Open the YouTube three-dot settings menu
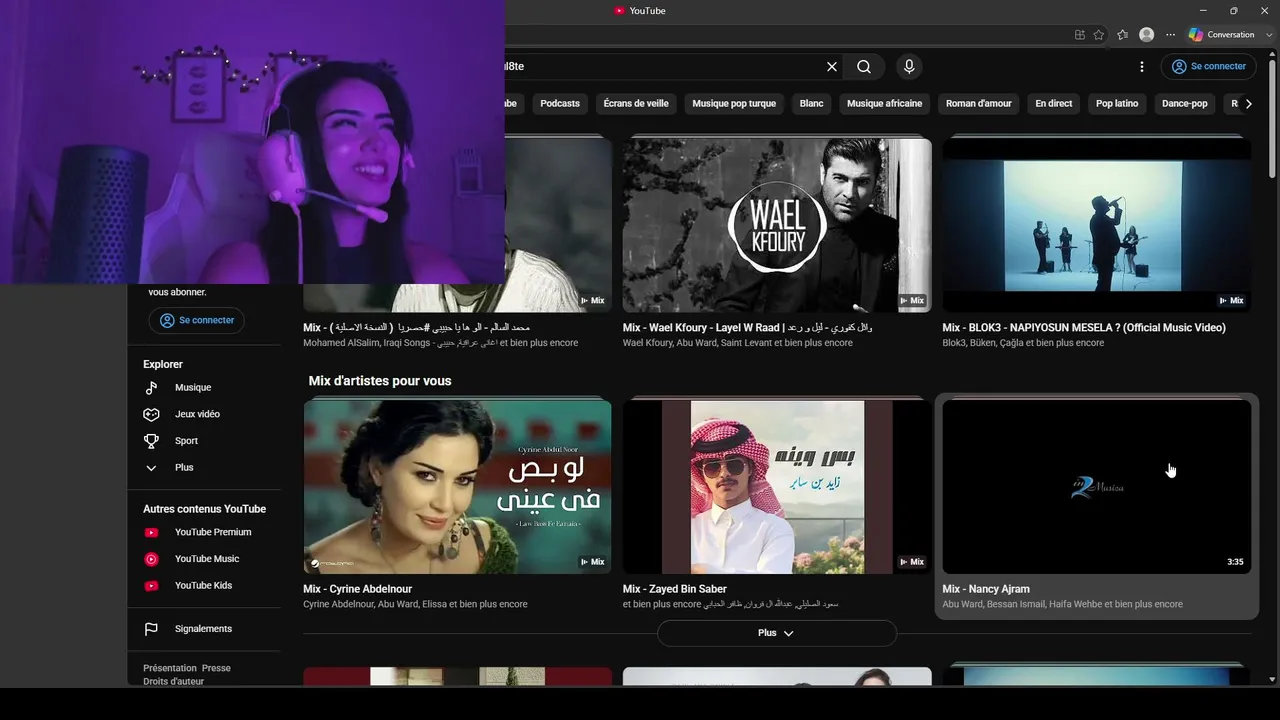 pos(1142,67)
